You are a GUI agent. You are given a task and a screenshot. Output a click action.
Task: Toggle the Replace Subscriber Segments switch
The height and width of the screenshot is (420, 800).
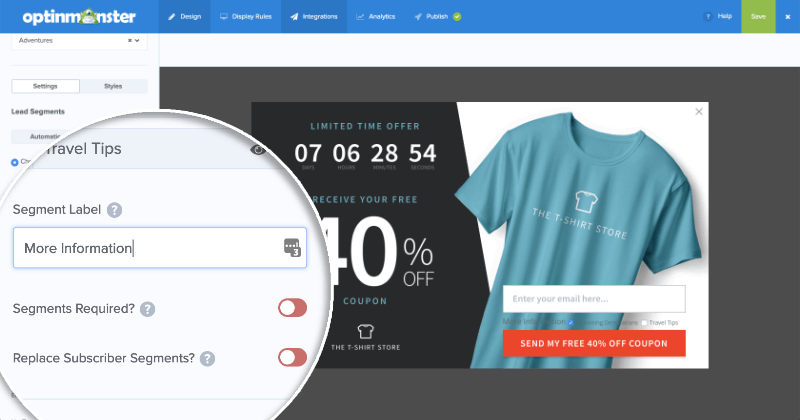[292, 357]
